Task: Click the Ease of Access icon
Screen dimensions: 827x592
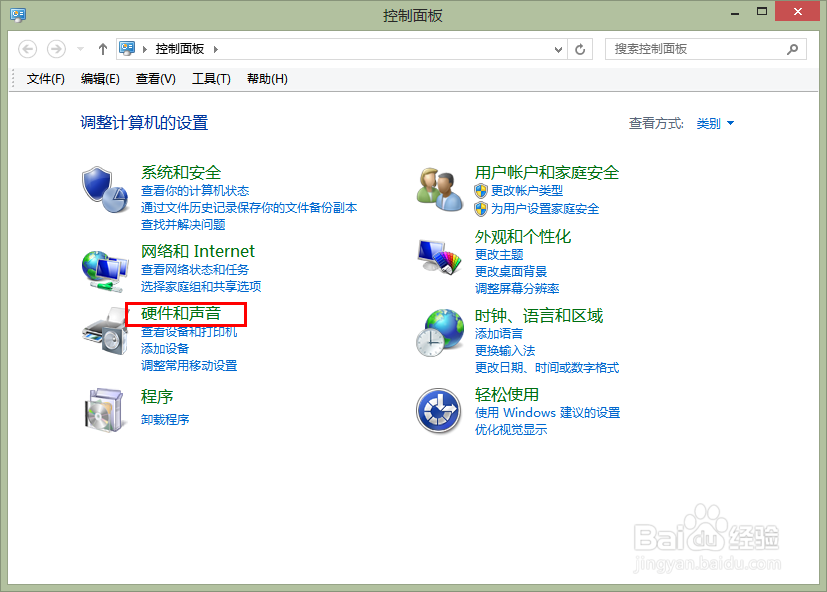Action: (439, 410)
